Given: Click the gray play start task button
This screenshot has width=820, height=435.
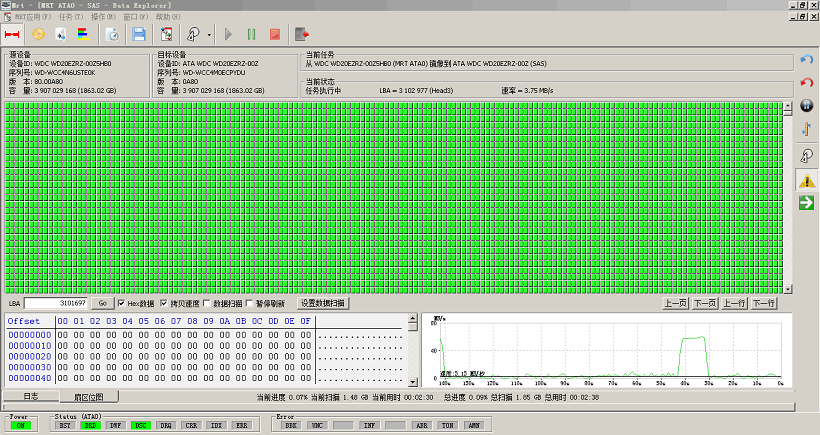Looking at the screenshot, I should [x=228, y=35].
